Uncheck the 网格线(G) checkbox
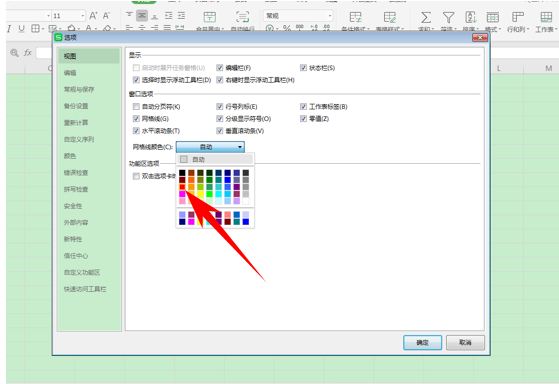 click(136, 119)
